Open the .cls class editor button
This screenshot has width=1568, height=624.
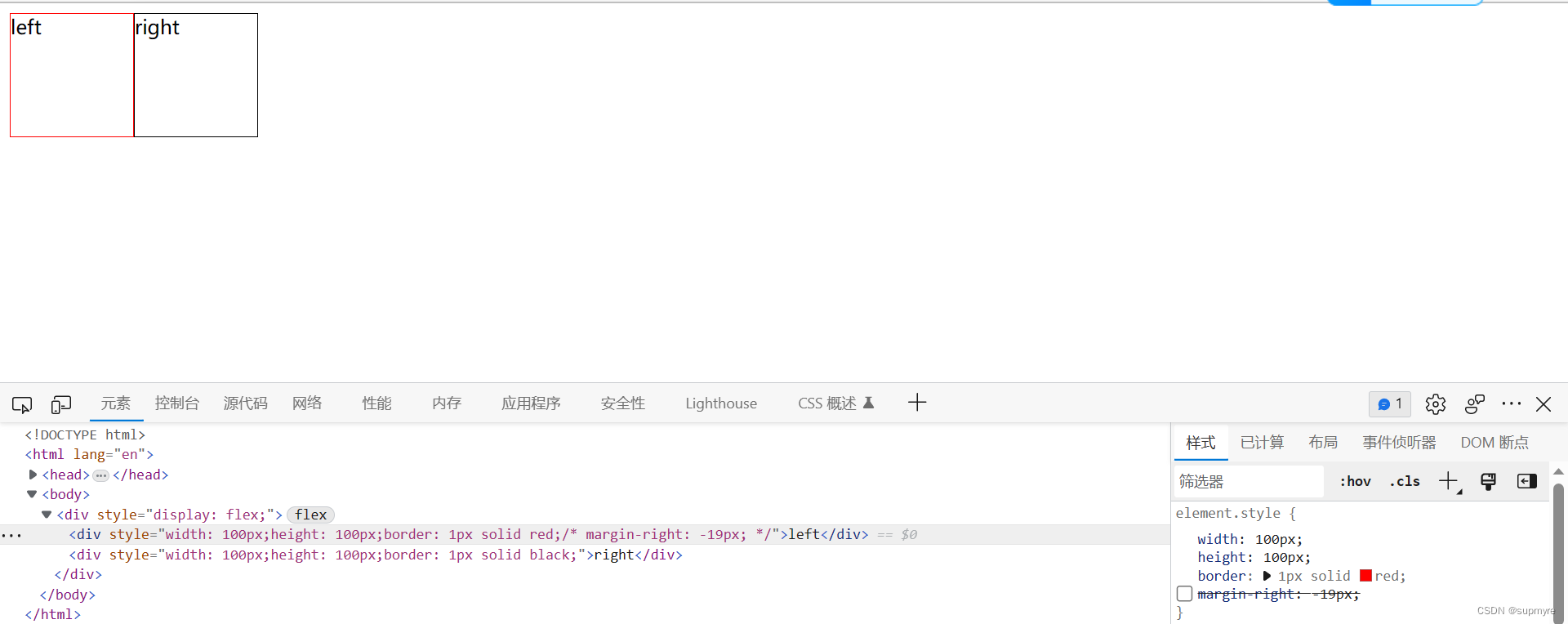click(1405, 481)
